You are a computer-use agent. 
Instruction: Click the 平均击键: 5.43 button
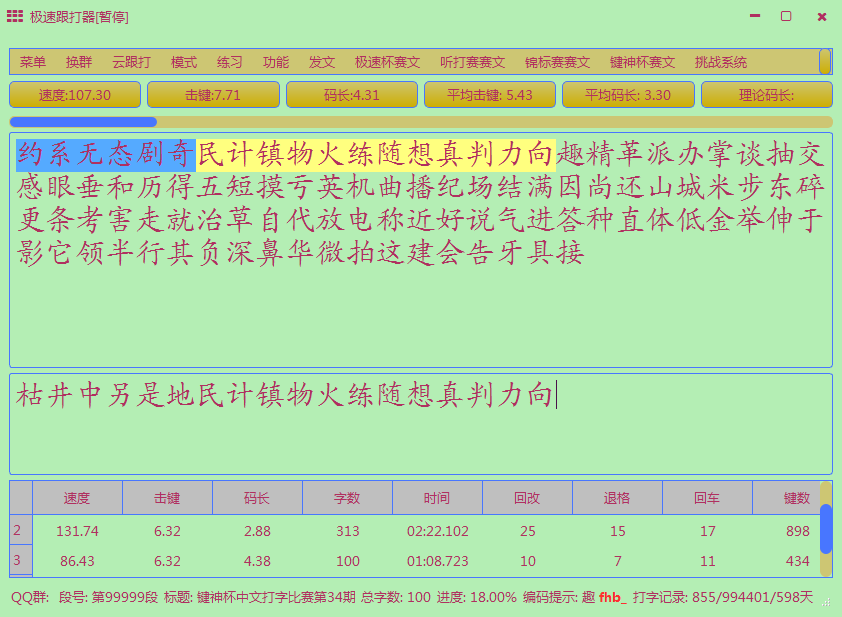pos(489,95)
